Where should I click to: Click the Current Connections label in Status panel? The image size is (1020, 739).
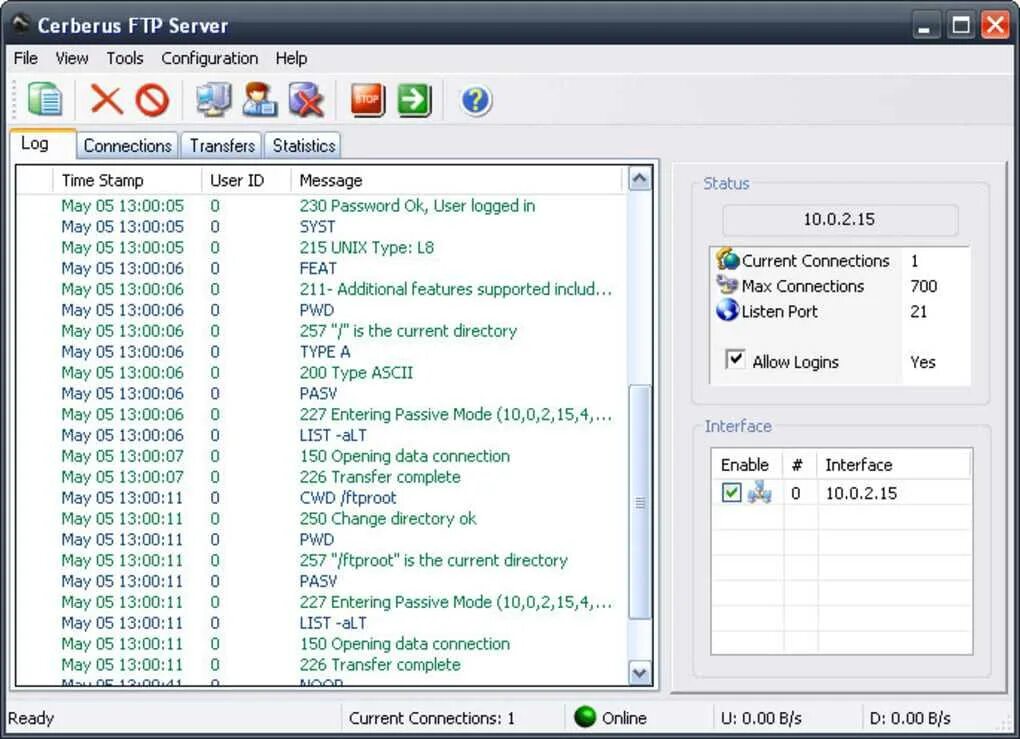tap(815, 260)
